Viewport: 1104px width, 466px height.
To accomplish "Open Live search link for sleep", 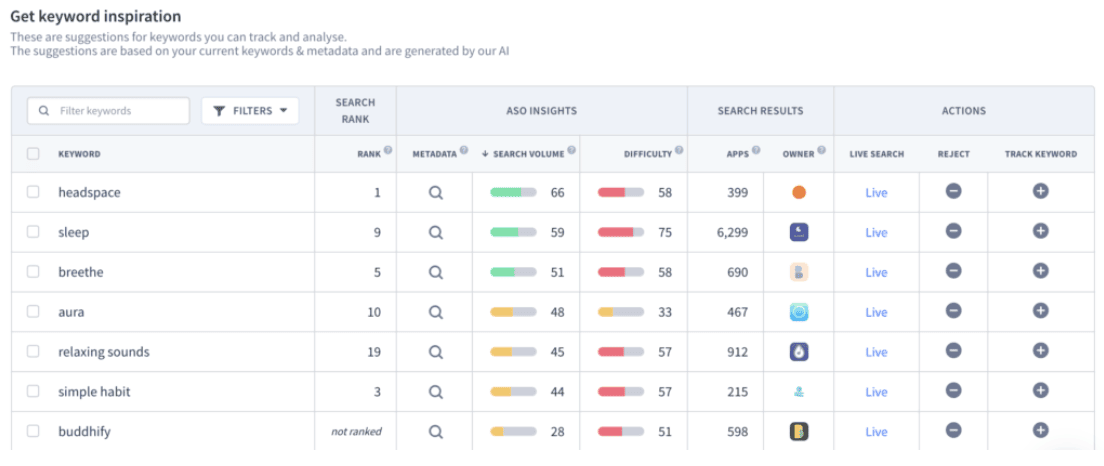I will pos(876,232).
